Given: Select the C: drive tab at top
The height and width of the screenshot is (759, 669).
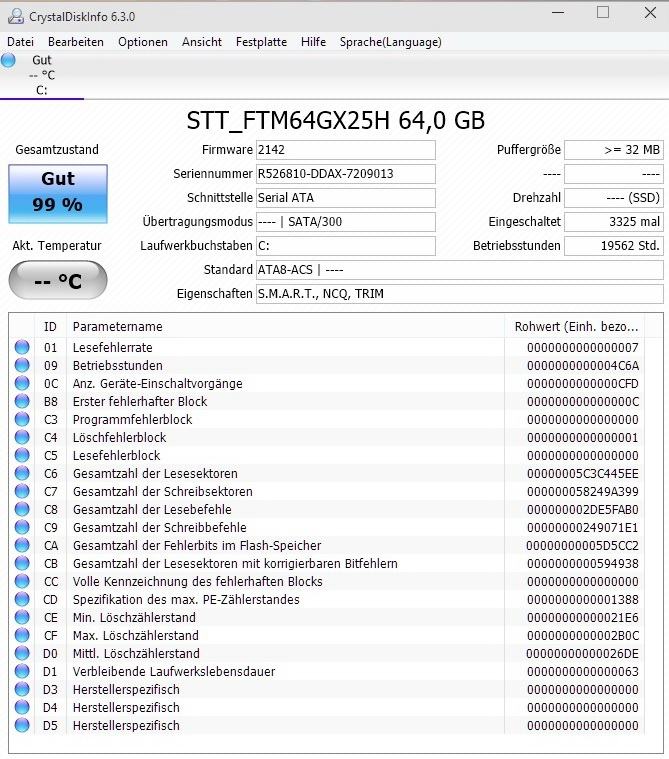Looking at the screenshot, I should tap(42, 75).
